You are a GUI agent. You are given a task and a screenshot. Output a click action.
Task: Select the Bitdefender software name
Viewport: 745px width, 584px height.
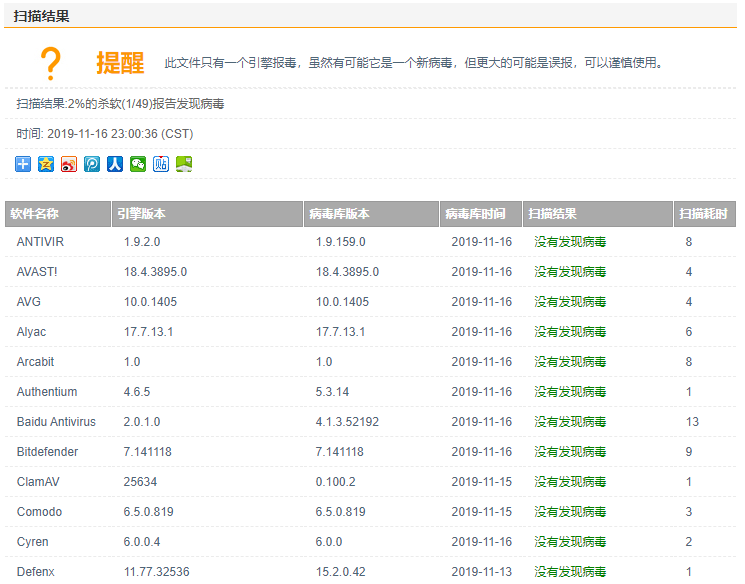47,451
